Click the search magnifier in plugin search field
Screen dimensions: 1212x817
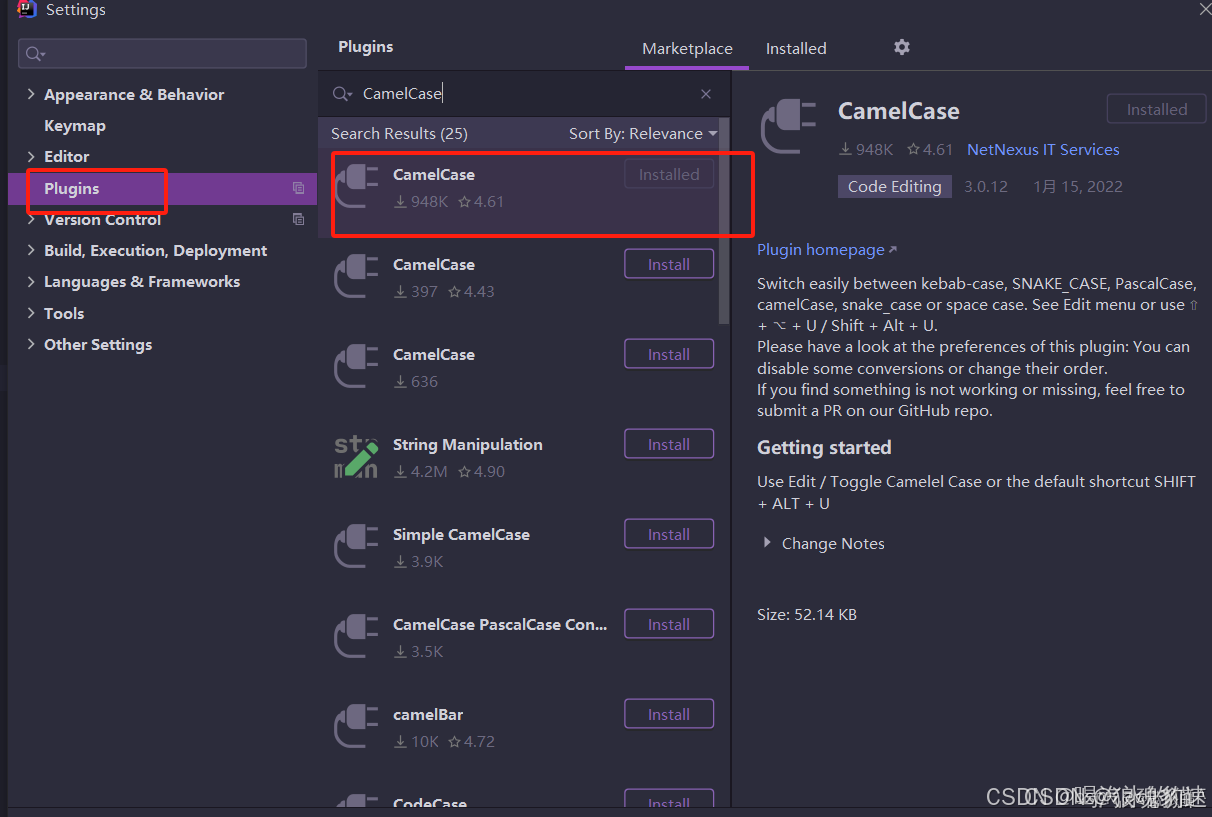click(341, 94)
